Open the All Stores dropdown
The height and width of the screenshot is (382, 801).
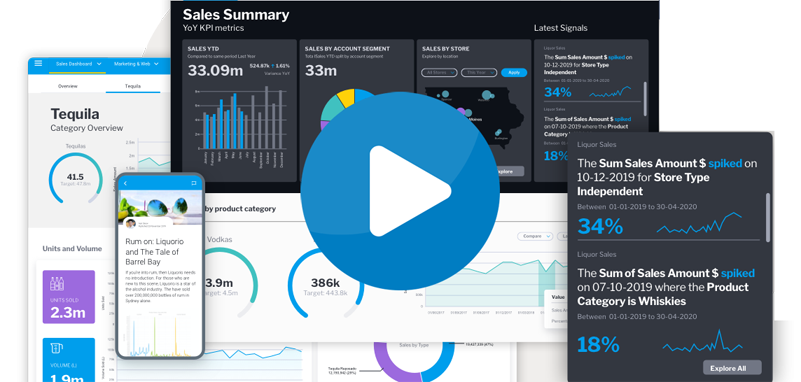click(x=439, y=73)
